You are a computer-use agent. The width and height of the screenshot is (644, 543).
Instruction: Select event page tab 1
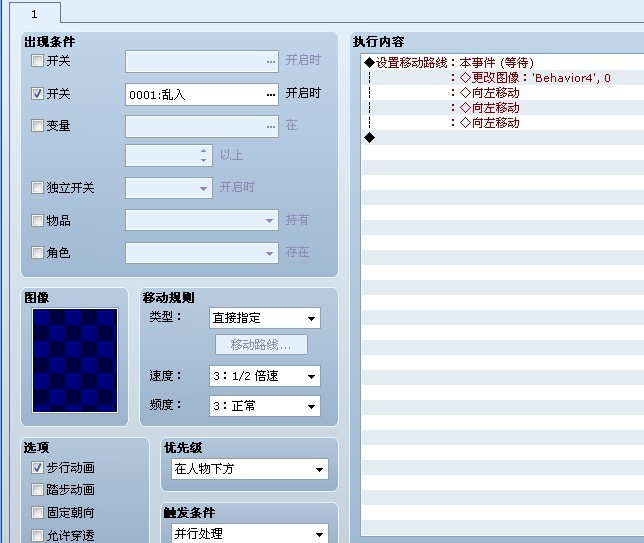[x=34, y=14]
